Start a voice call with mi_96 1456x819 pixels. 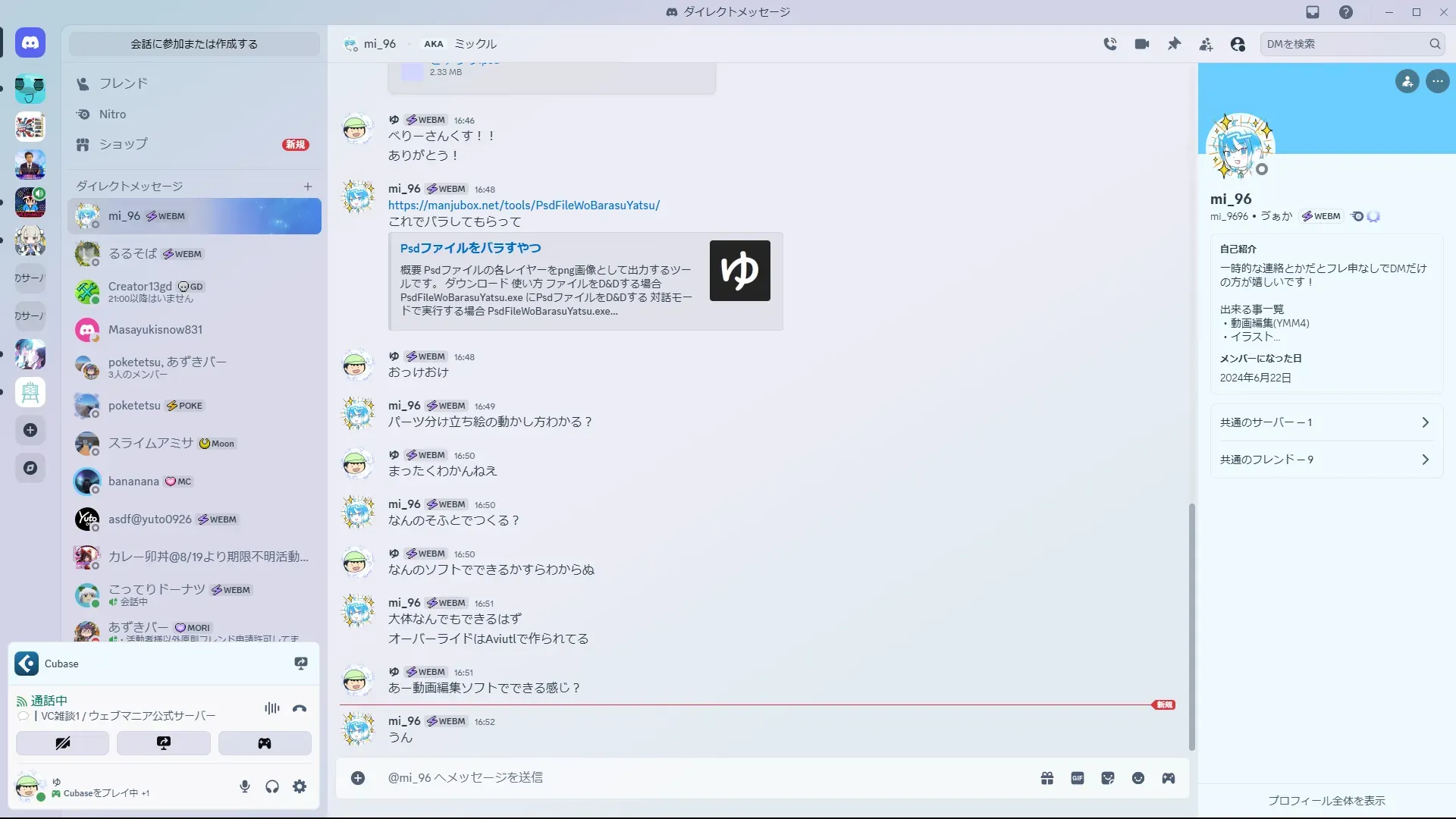(x=1110, y=44)
